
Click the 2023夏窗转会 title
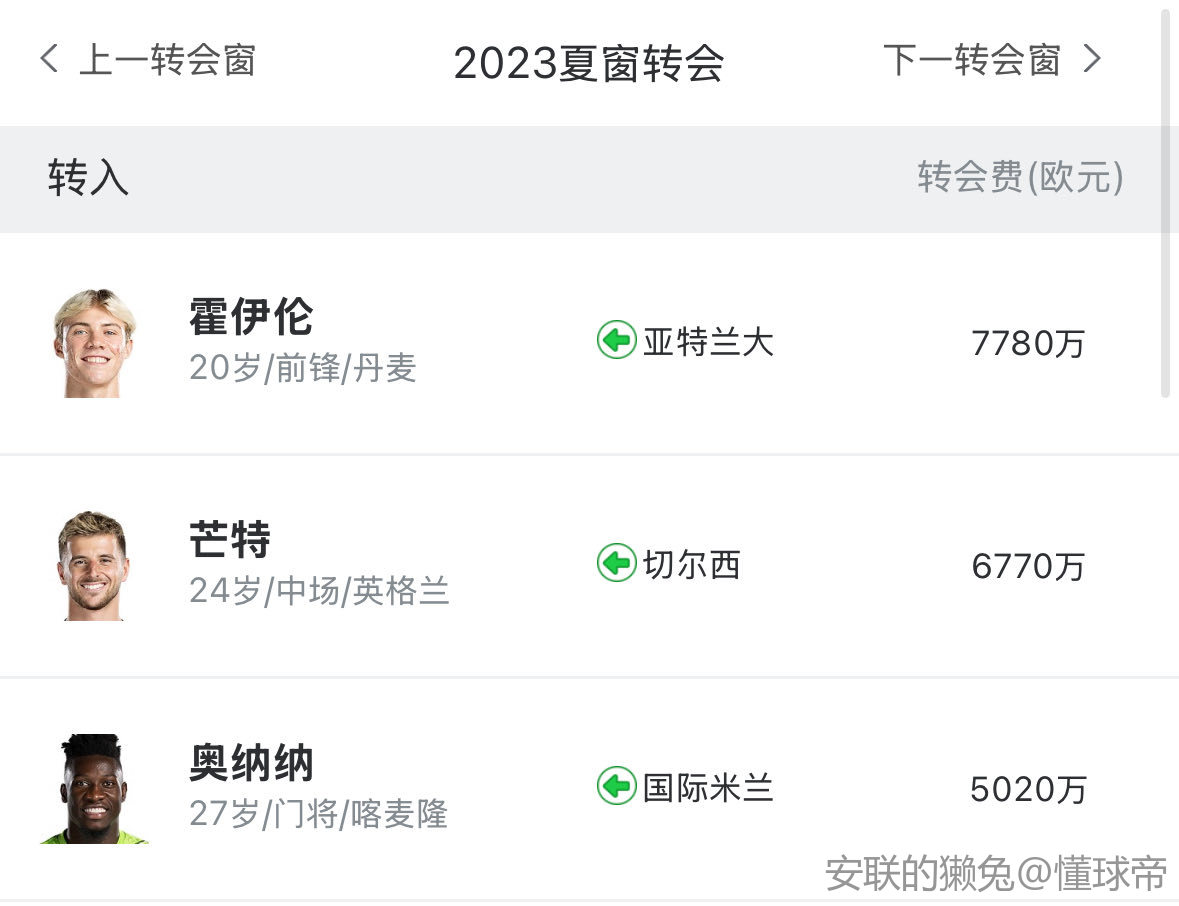pyautogui.click(x=589, y=63)
